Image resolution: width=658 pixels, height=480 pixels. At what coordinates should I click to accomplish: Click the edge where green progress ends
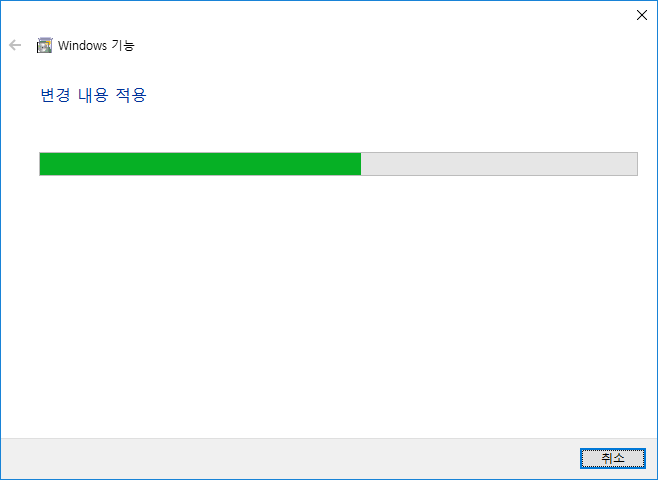tap(361, 164)
